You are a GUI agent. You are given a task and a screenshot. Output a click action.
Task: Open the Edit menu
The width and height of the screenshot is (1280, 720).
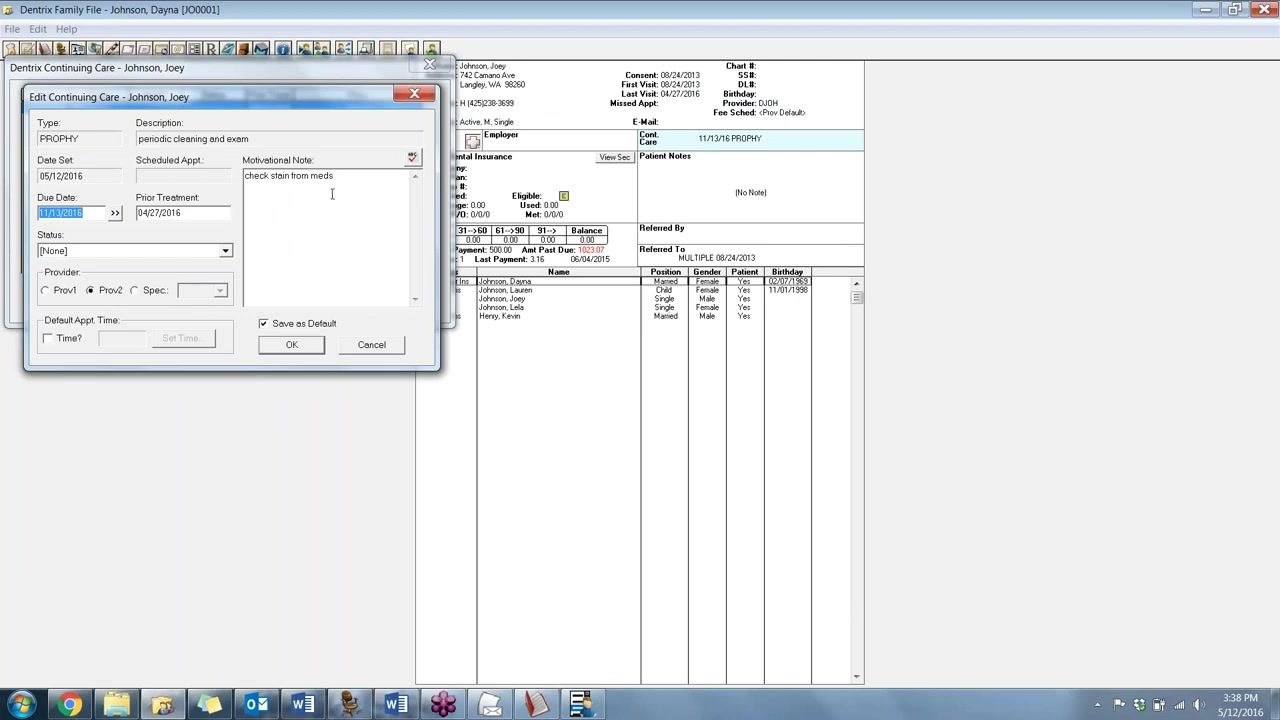coord(38,29)
